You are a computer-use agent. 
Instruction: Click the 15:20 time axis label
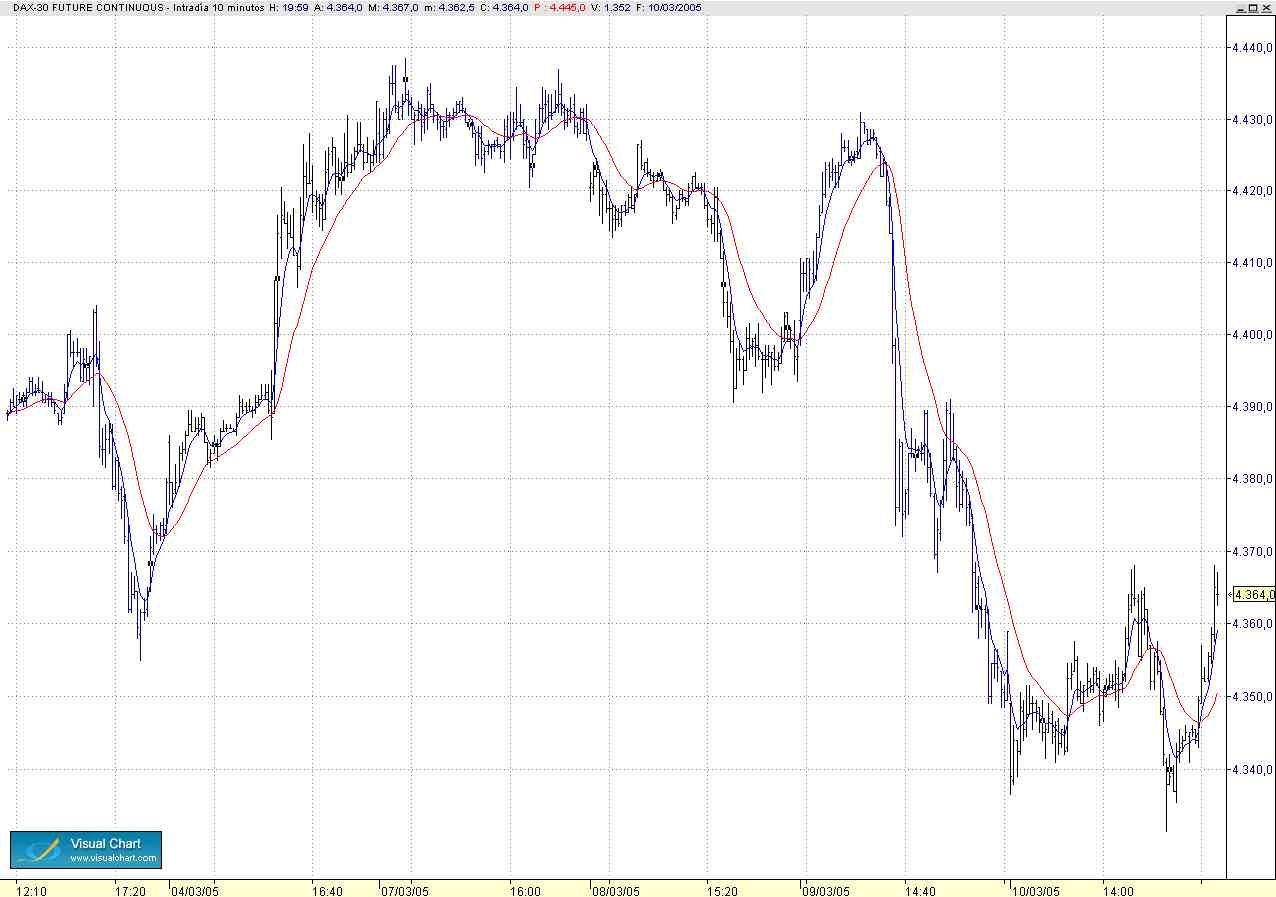pyautogui.click(x=723, y=890)
